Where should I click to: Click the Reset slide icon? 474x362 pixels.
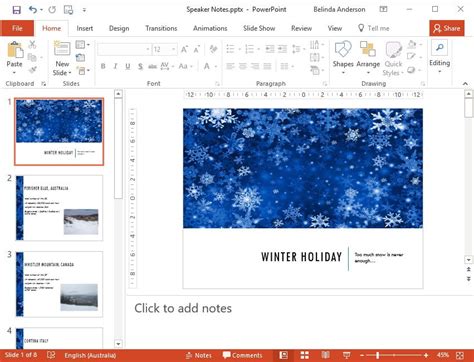[80, 58]
